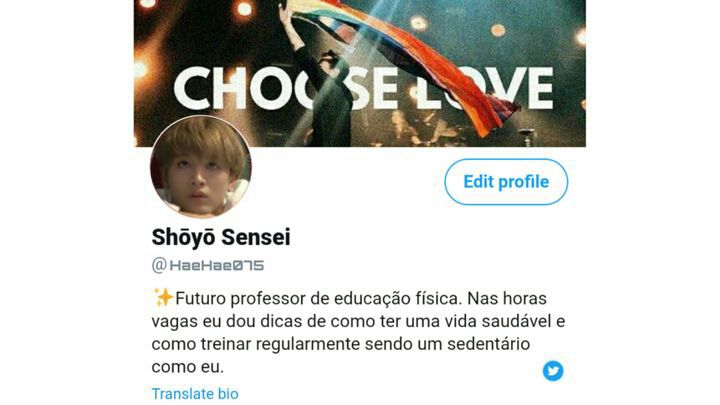Viewport: 720px width, 405px height.
Task: Click the bio's last line "como eu."
Action: [188, 367]
